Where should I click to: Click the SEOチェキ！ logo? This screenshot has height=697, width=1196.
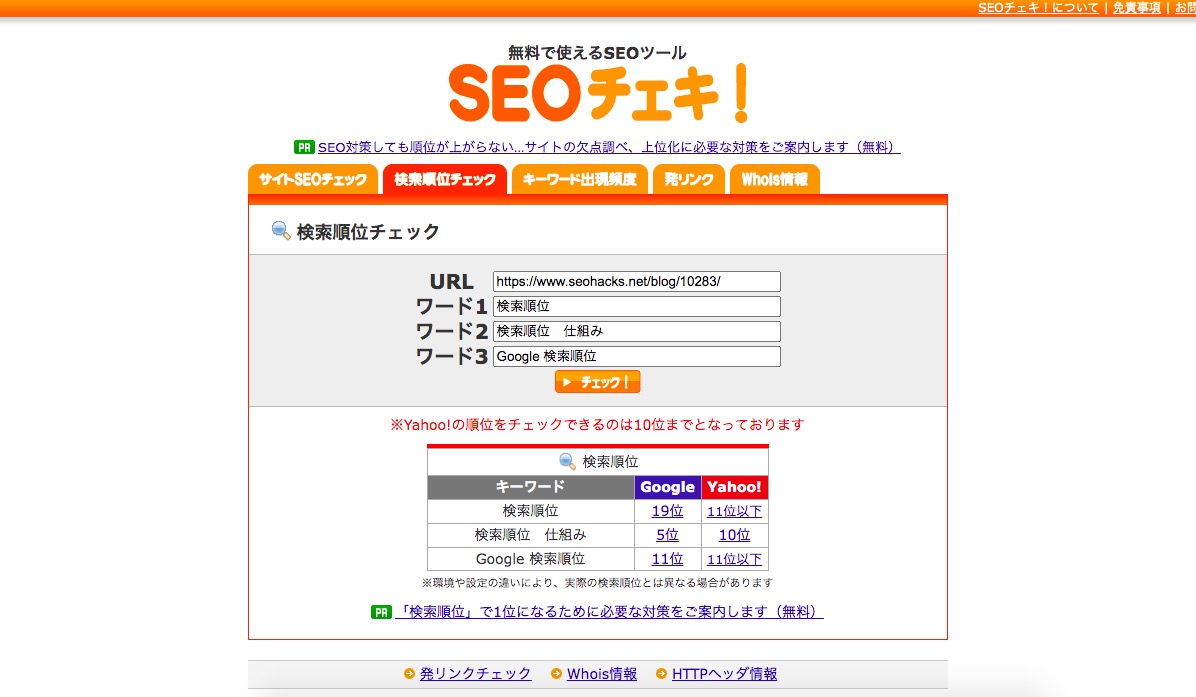pos(599,93)
